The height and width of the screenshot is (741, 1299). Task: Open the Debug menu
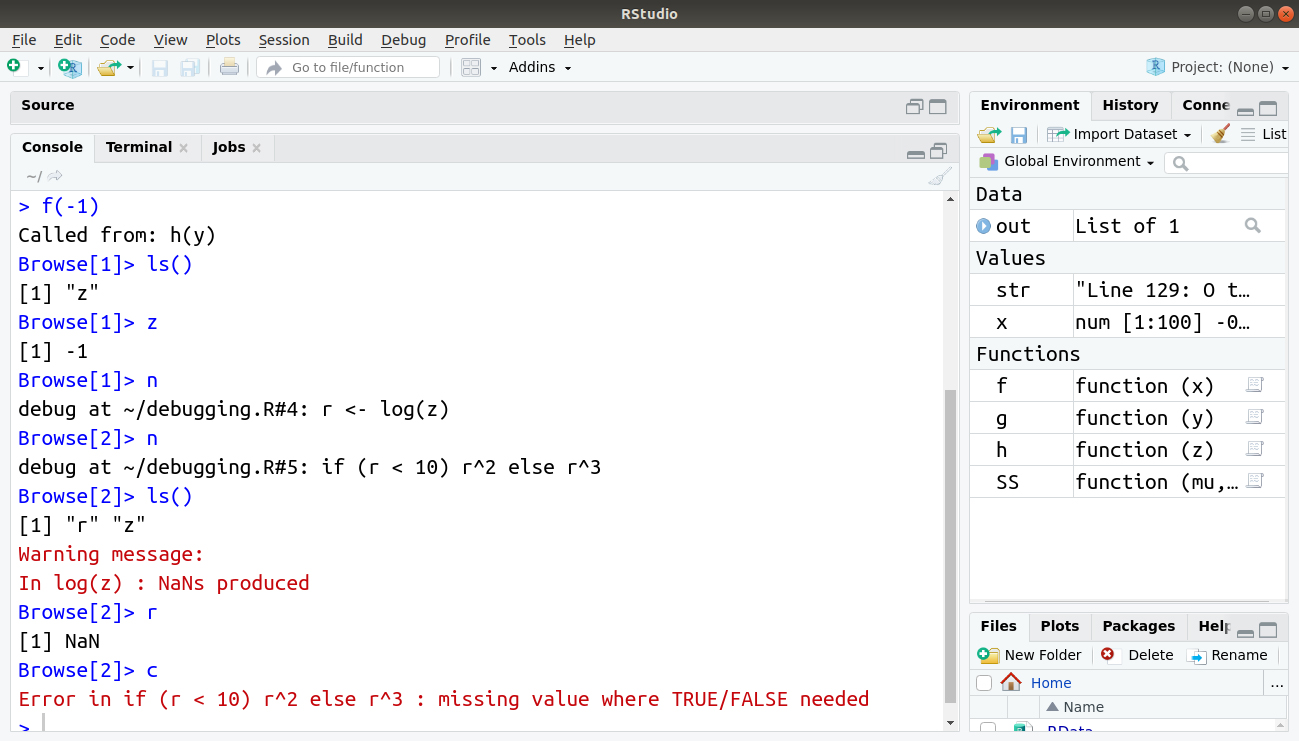click(x=403, y=40)
